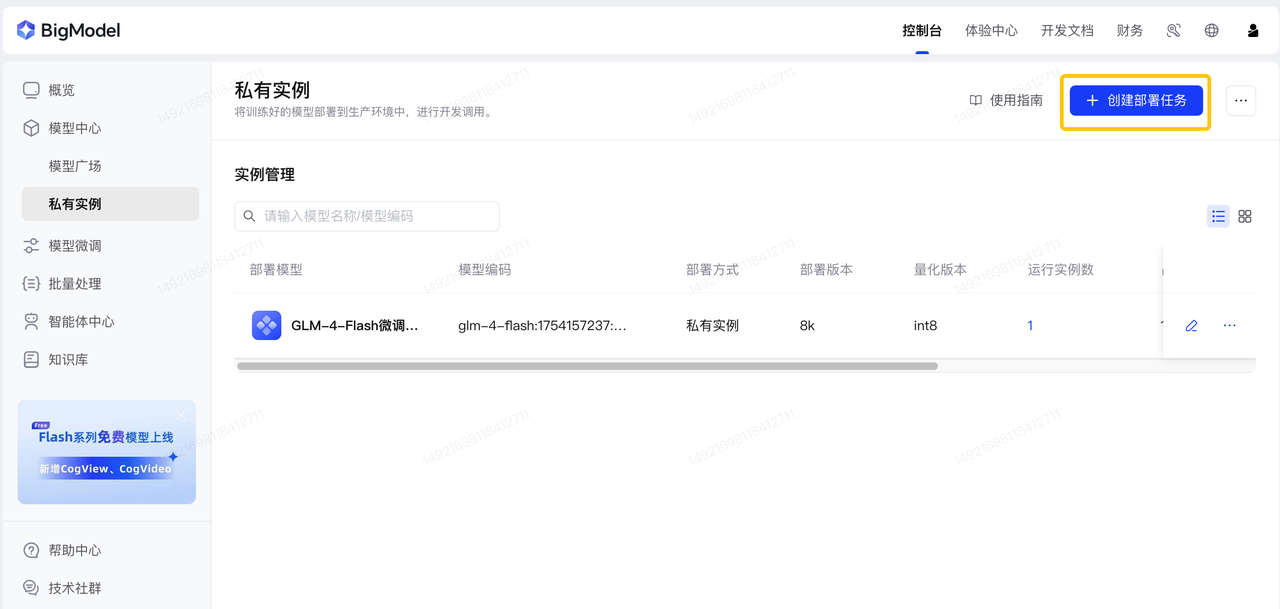Click the glm-4-flash:1754157237 model code
1280x609 pixels.
point(543,326)
